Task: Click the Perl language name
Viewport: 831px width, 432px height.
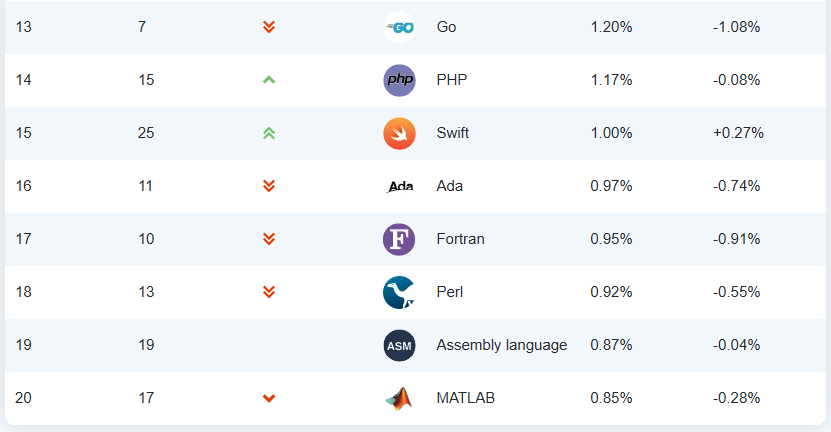Action: click(449, 292)
